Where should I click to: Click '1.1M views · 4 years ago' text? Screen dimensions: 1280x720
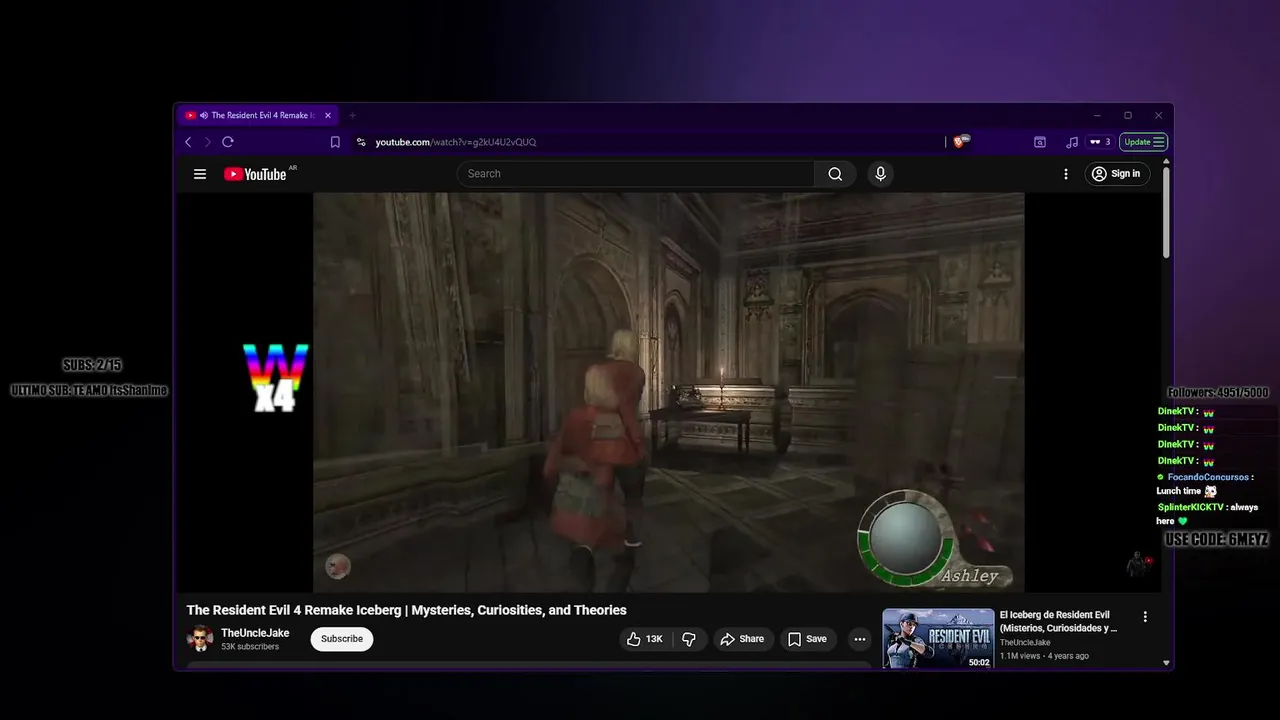[1044, 656]
